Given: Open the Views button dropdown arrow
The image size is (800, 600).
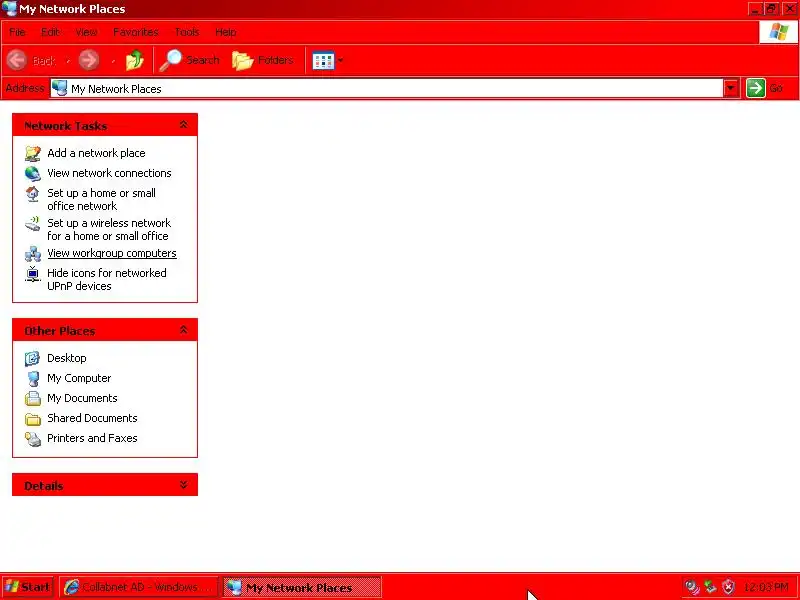Looking at the screenshot, I should point(340,60).
